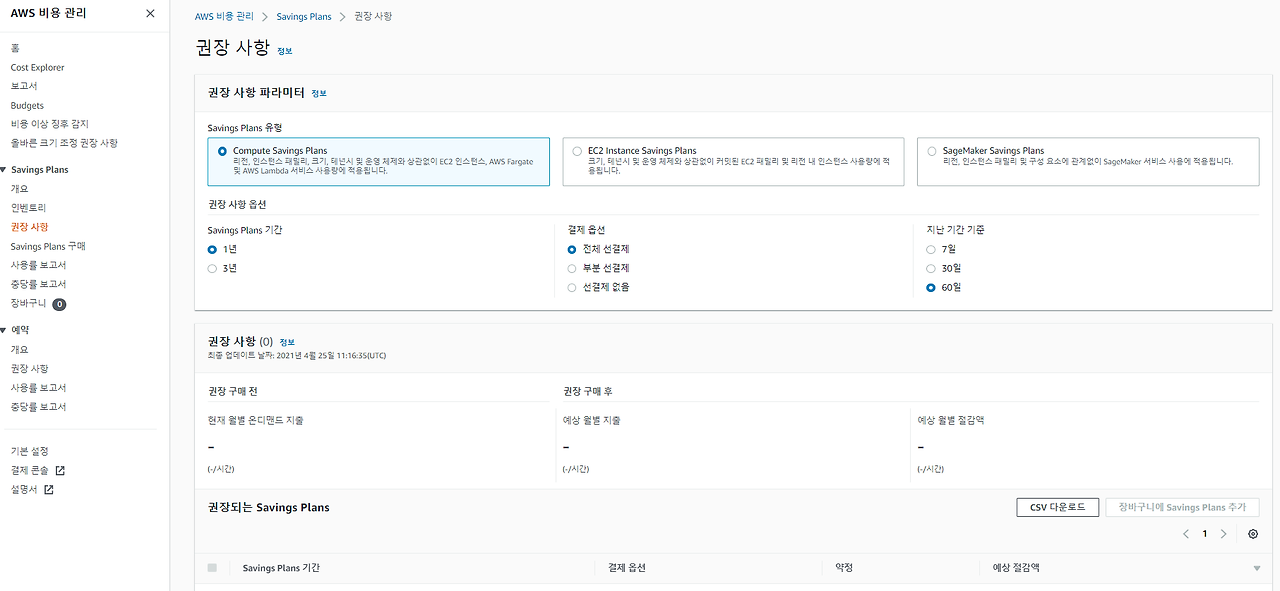Viewport: 1280px width, 591px height.
Task: Toggle select-all checkbox in table header
Action: point(212,568)
